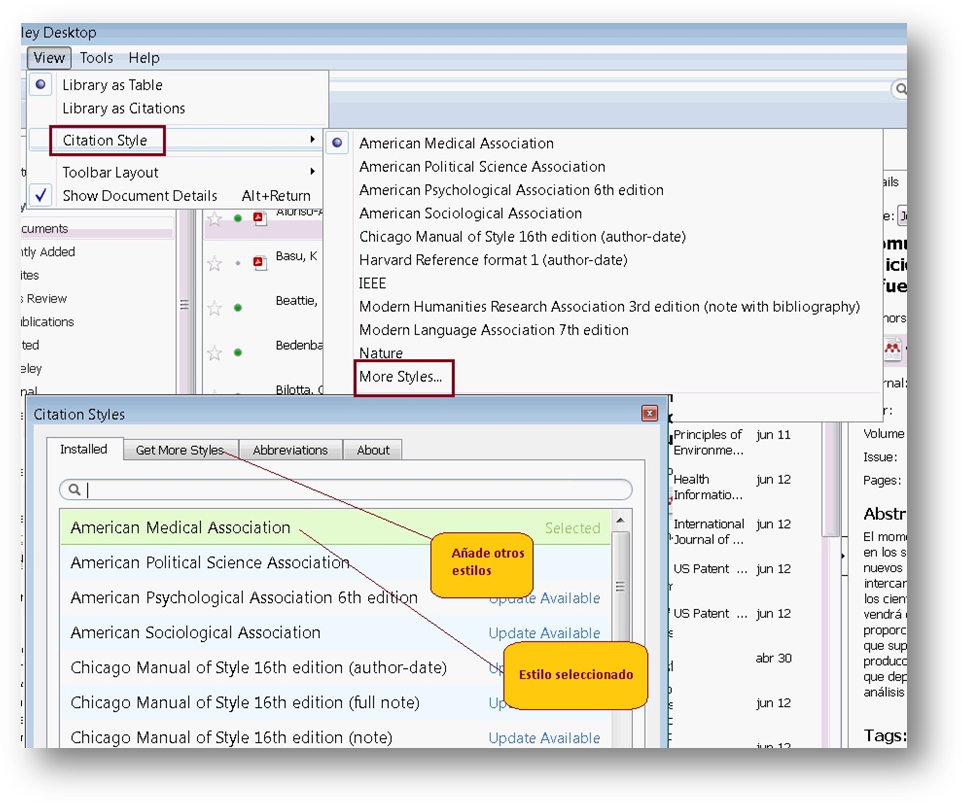Select American Medical Association radio in submenu
962x803 pixels.
(x=337, y=143)
